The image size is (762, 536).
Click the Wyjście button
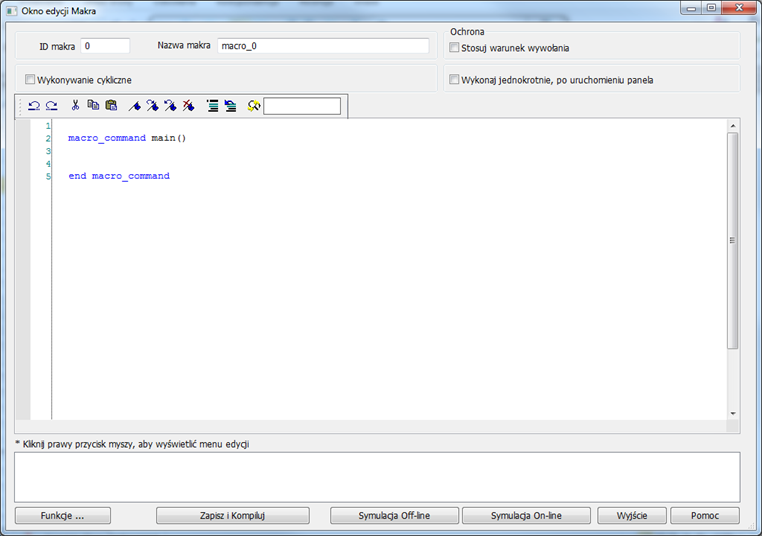632,516
